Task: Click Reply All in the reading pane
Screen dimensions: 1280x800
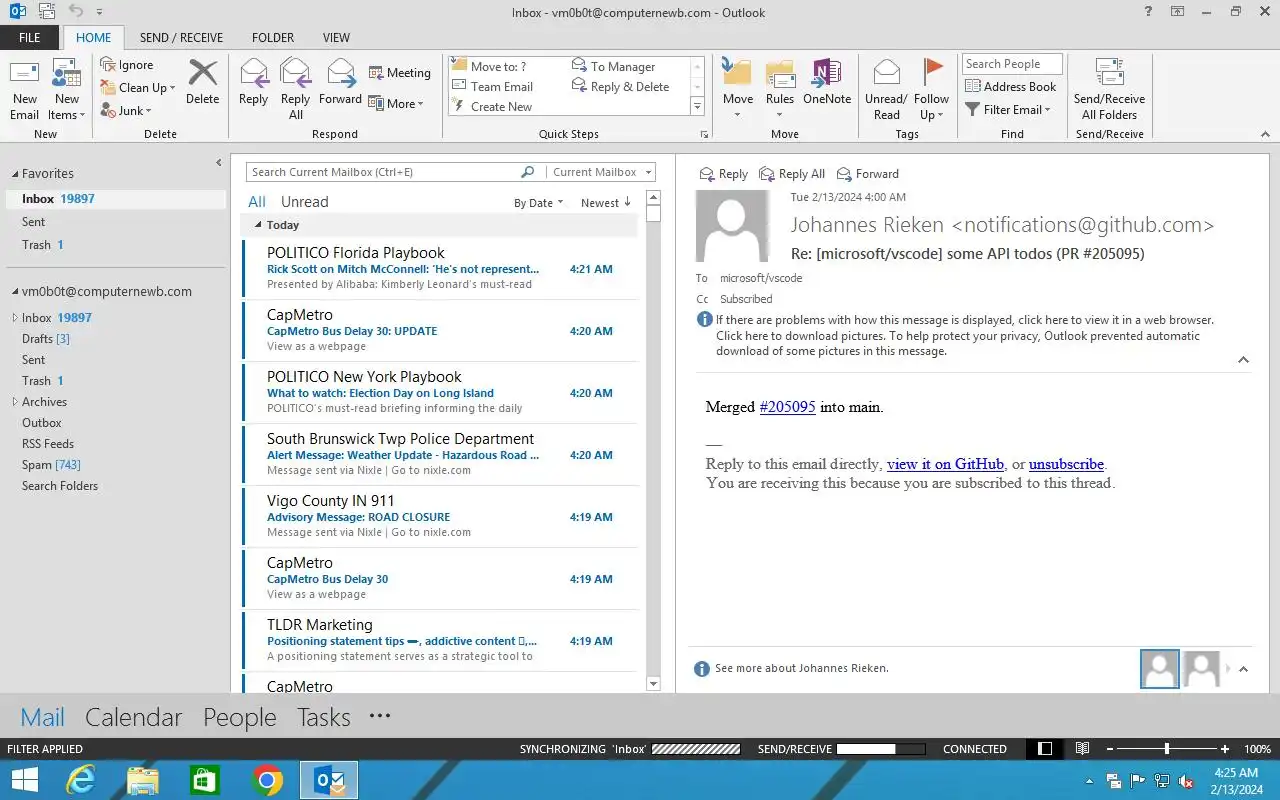Action: [792, 174]
